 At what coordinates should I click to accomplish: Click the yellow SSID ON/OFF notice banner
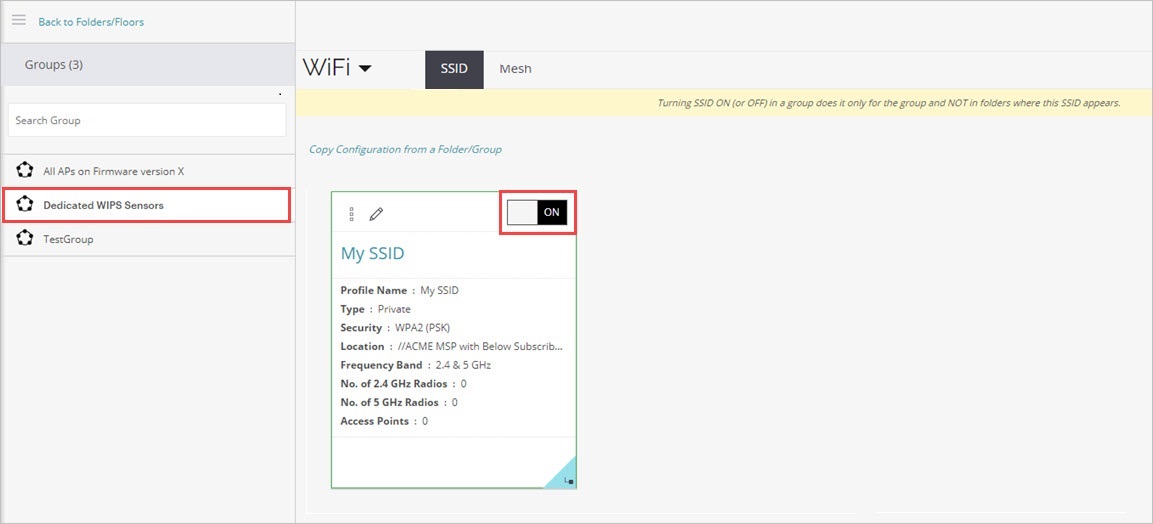724,103
